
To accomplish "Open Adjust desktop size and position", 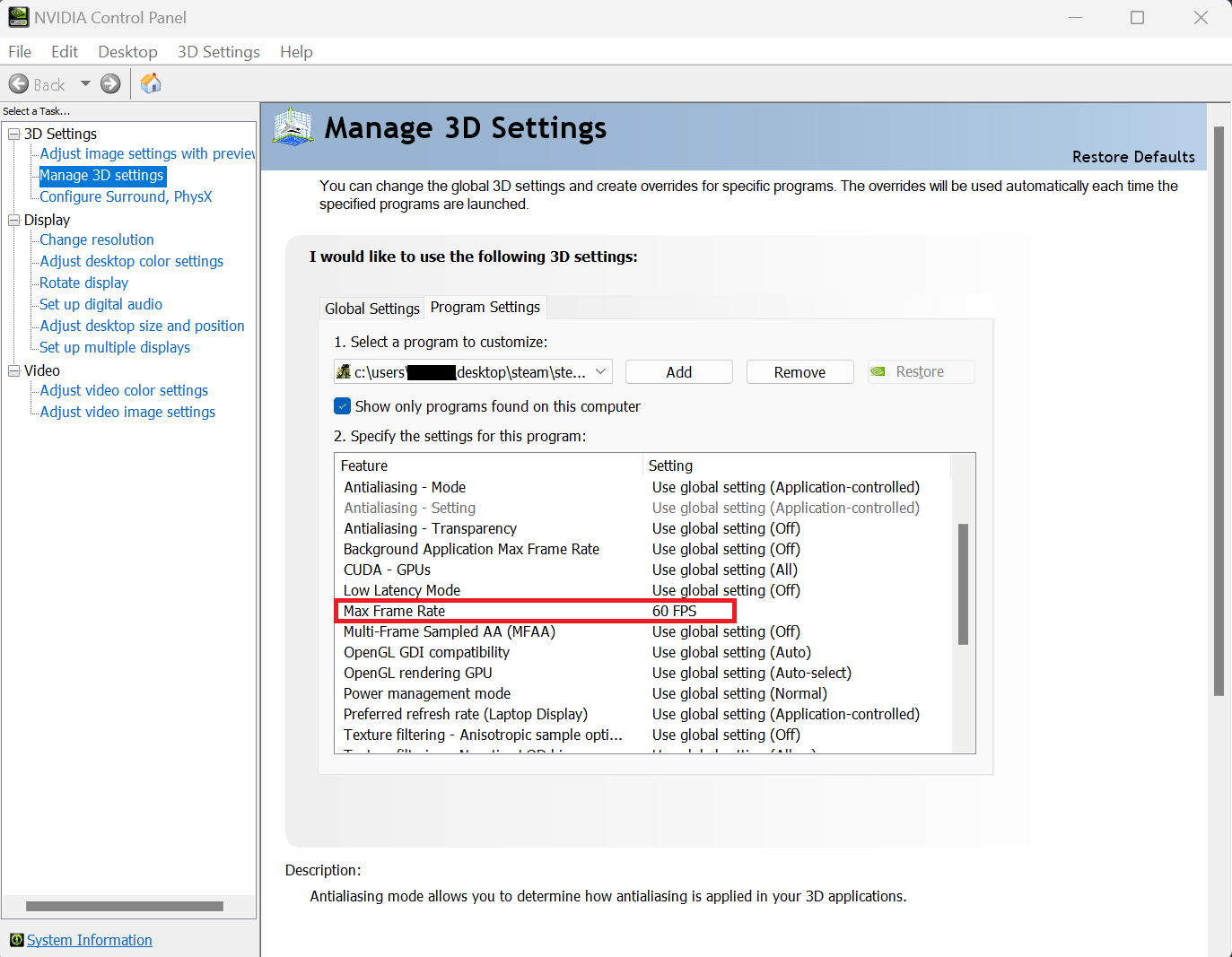I will click(143, 326).
